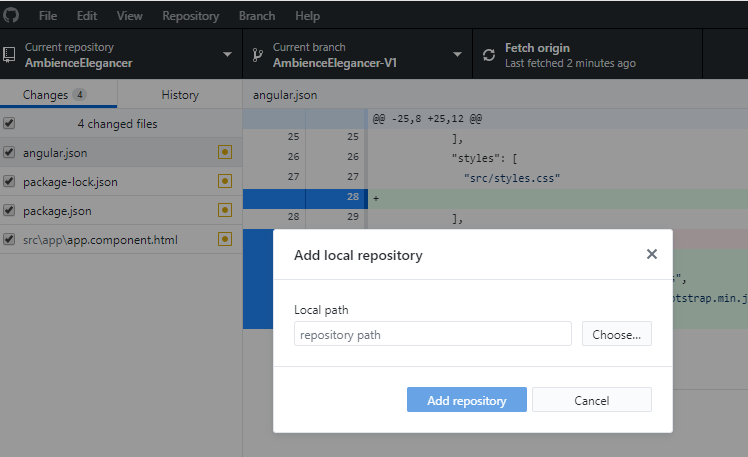
Task: Switch to the Changes tab
Action: (x=58, y=94)
